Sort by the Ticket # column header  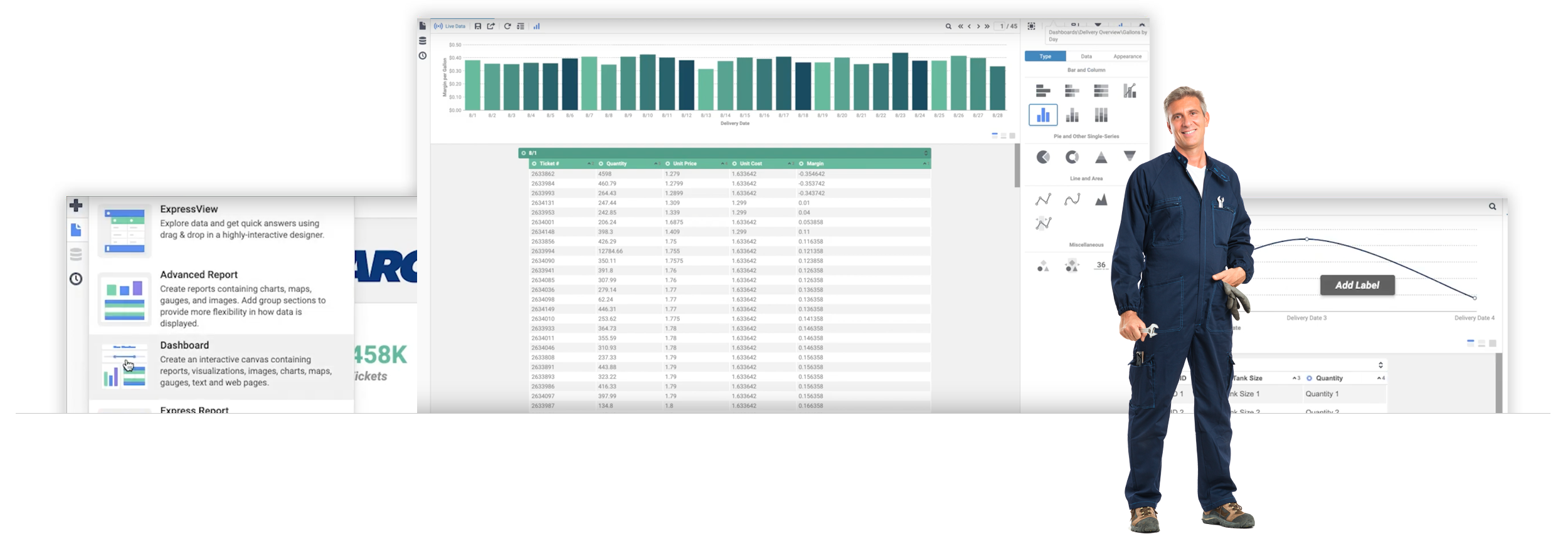coord(561,164)
